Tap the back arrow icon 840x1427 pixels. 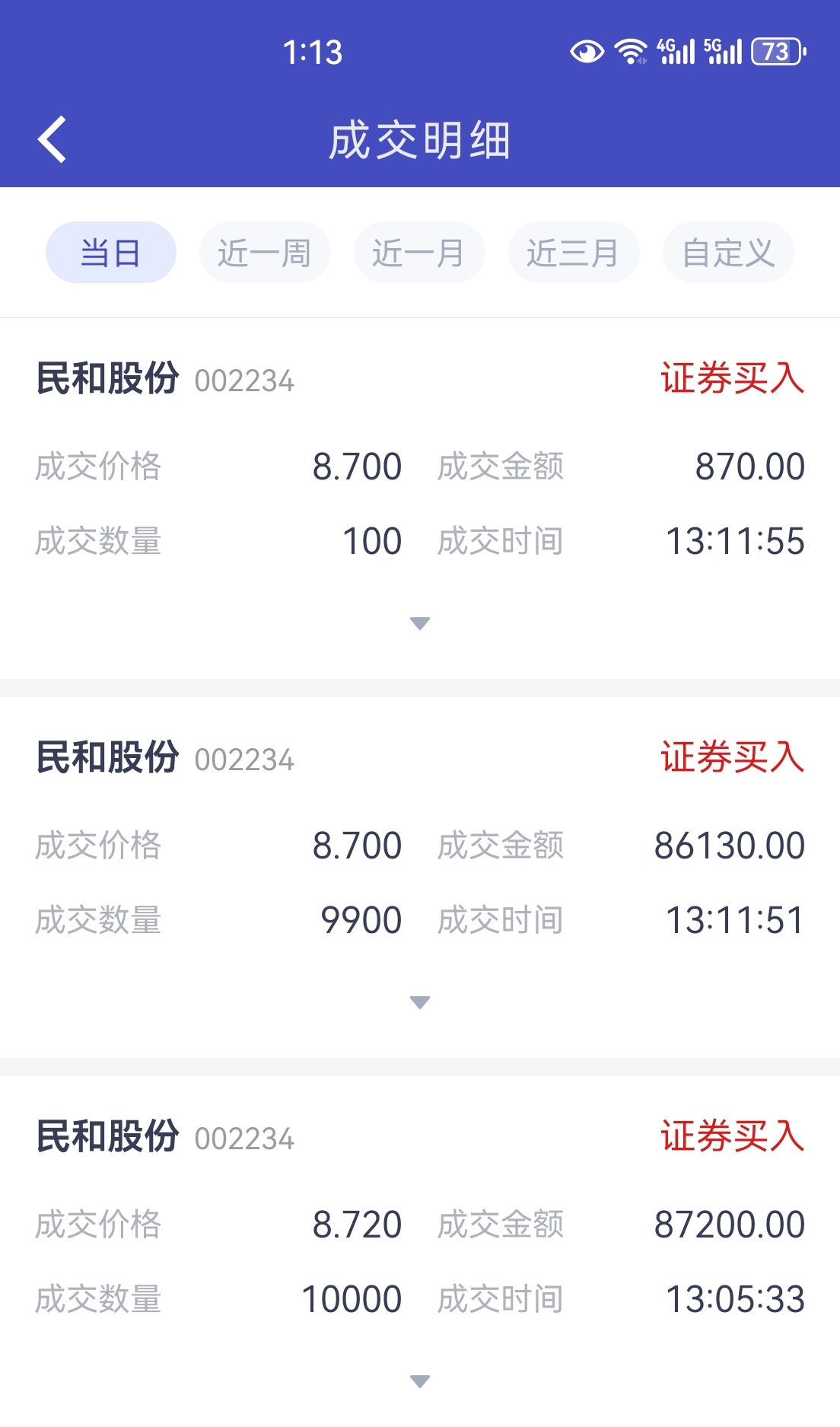click(x=52, y=140)
